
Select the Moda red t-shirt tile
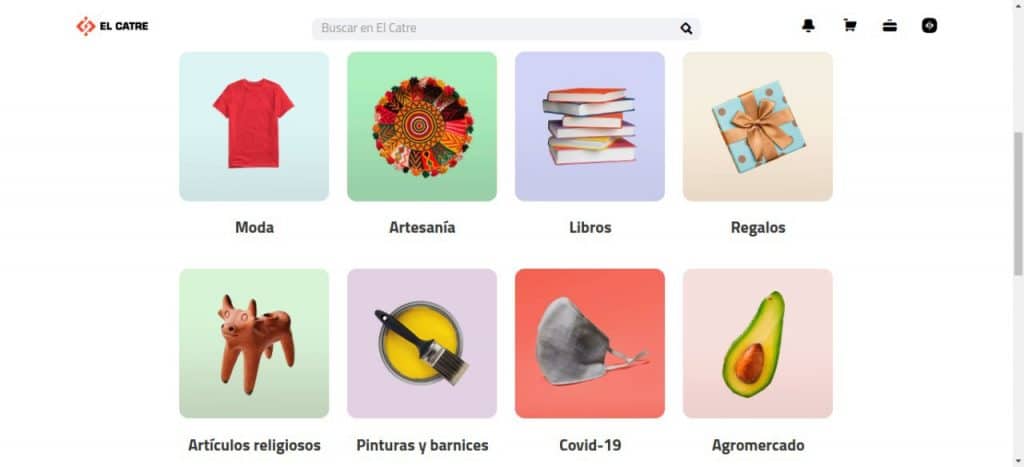click(254, 127)
